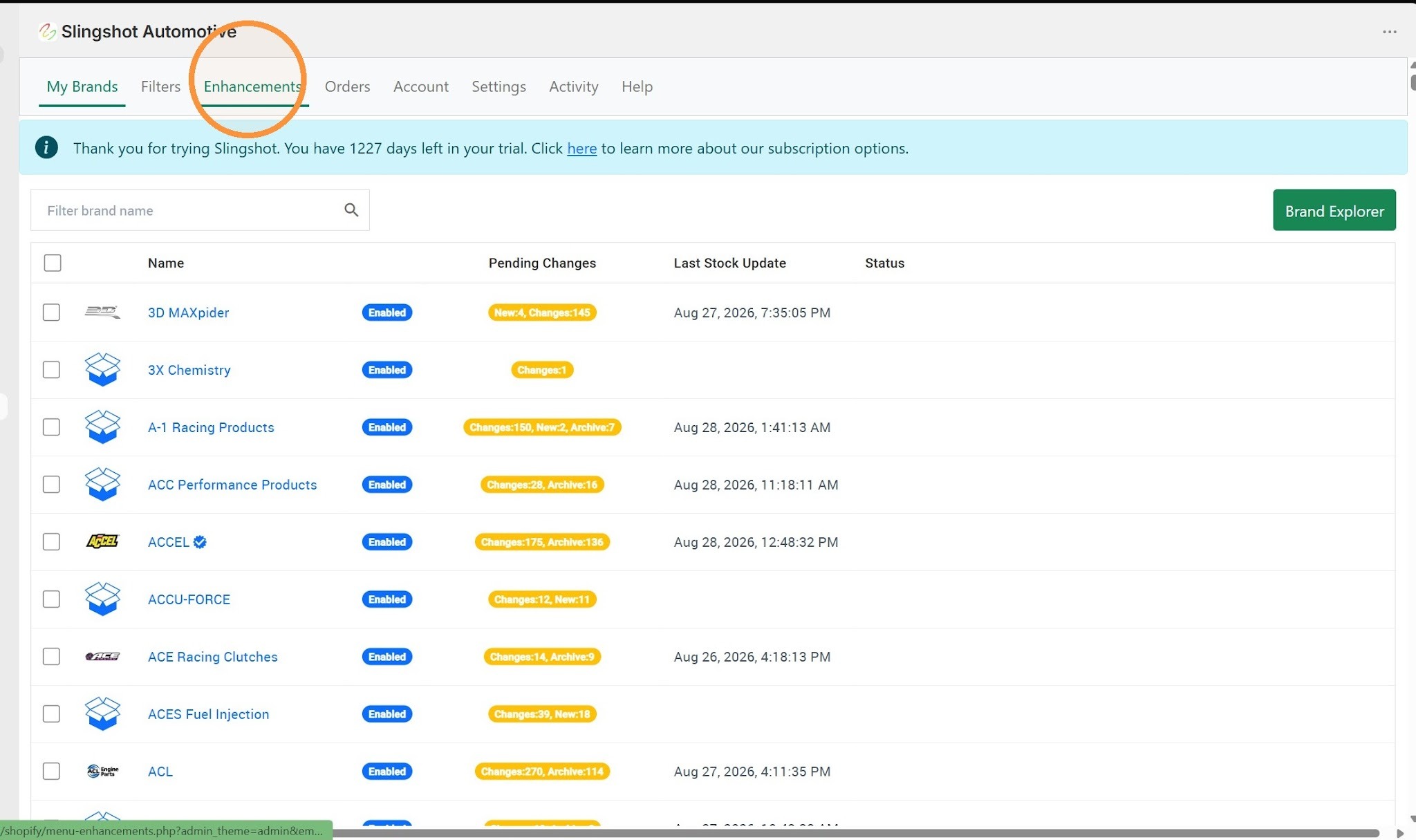
Task: Click the 'New:4, Changes:145' pending badge
Action: (542, 312)
